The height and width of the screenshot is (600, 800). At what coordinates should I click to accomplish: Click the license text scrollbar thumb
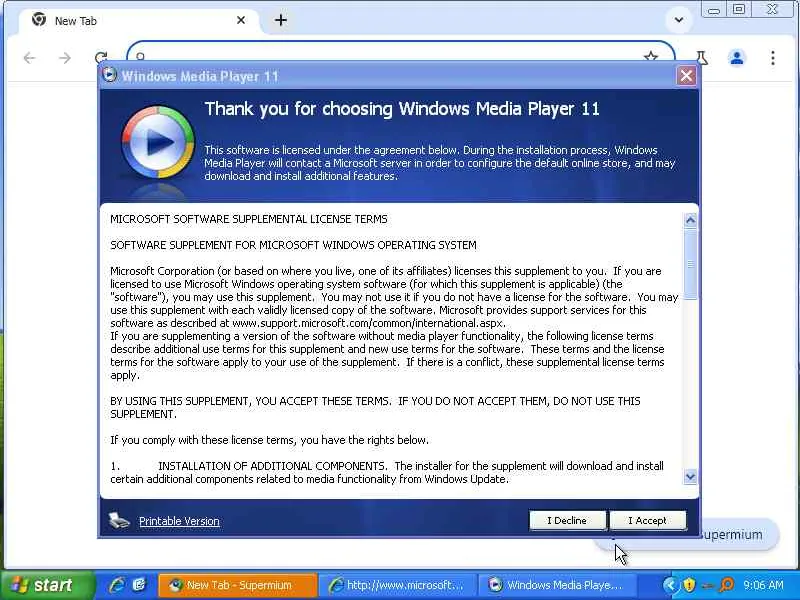[690, 264]
